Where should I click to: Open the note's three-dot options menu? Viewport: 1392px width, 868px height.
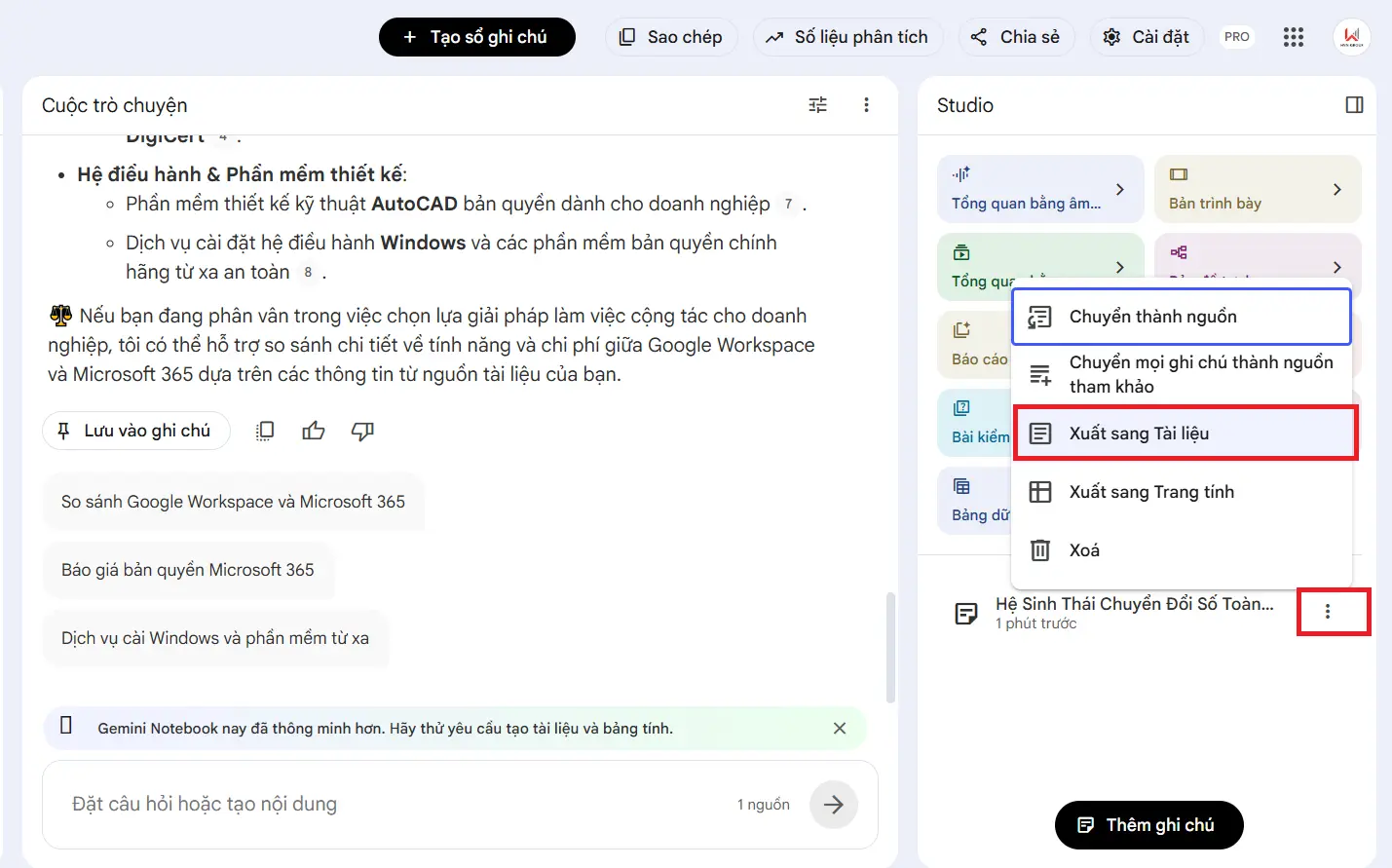tap(1328, 612)
